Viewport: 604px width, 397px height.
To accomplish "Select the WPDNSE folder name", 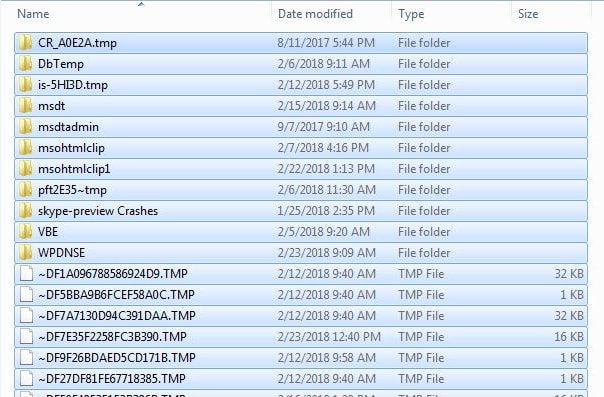I will click(61, 253).
